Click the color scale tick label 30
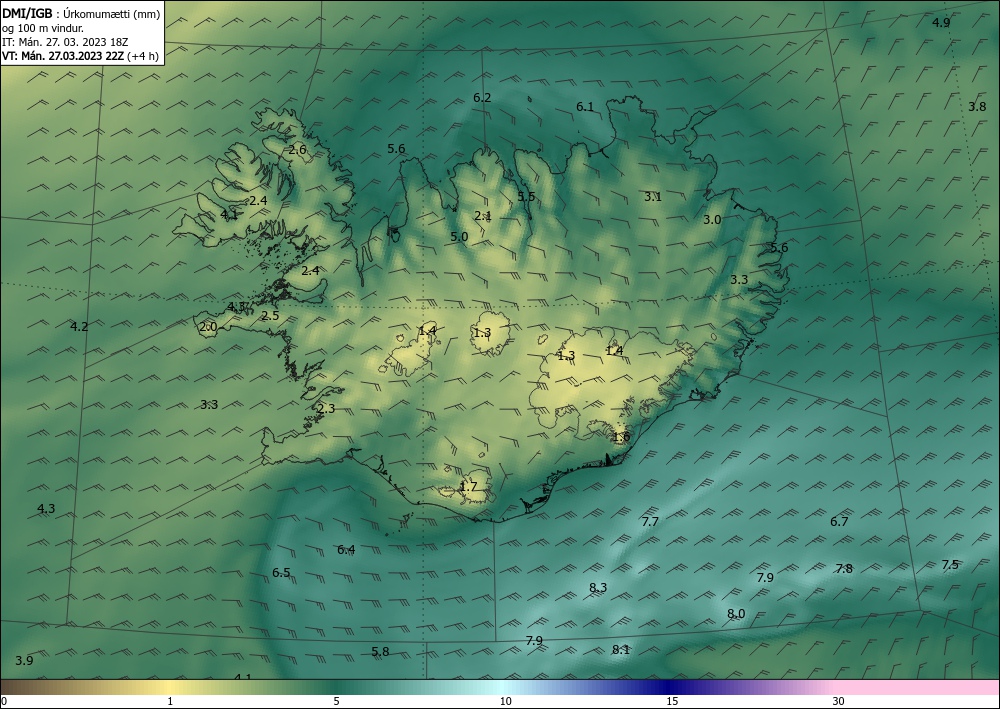1000x709 pixels. click(x=838, y=702)
